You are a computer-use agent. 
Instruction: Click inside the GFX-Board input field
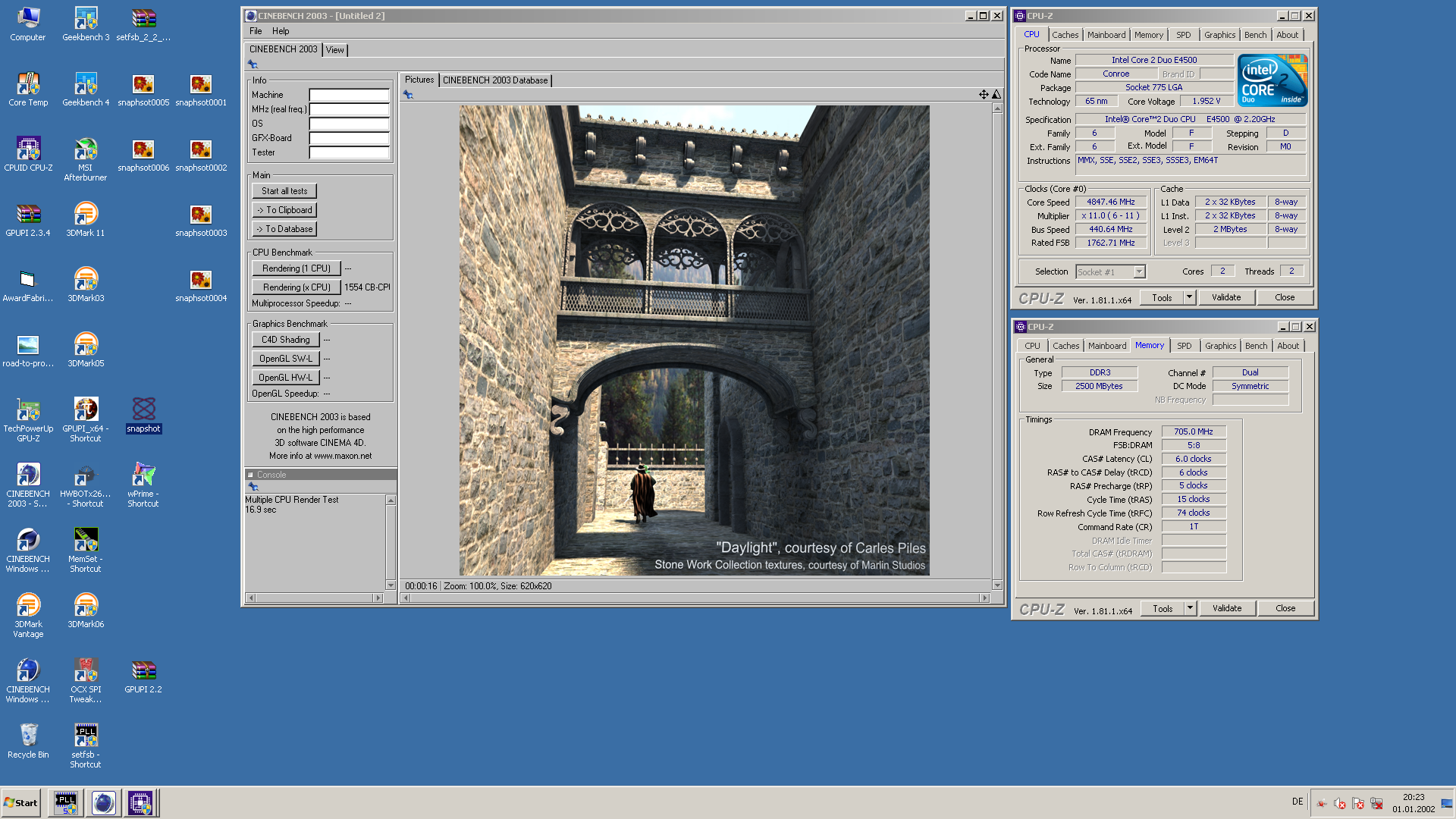click(349, 138)
